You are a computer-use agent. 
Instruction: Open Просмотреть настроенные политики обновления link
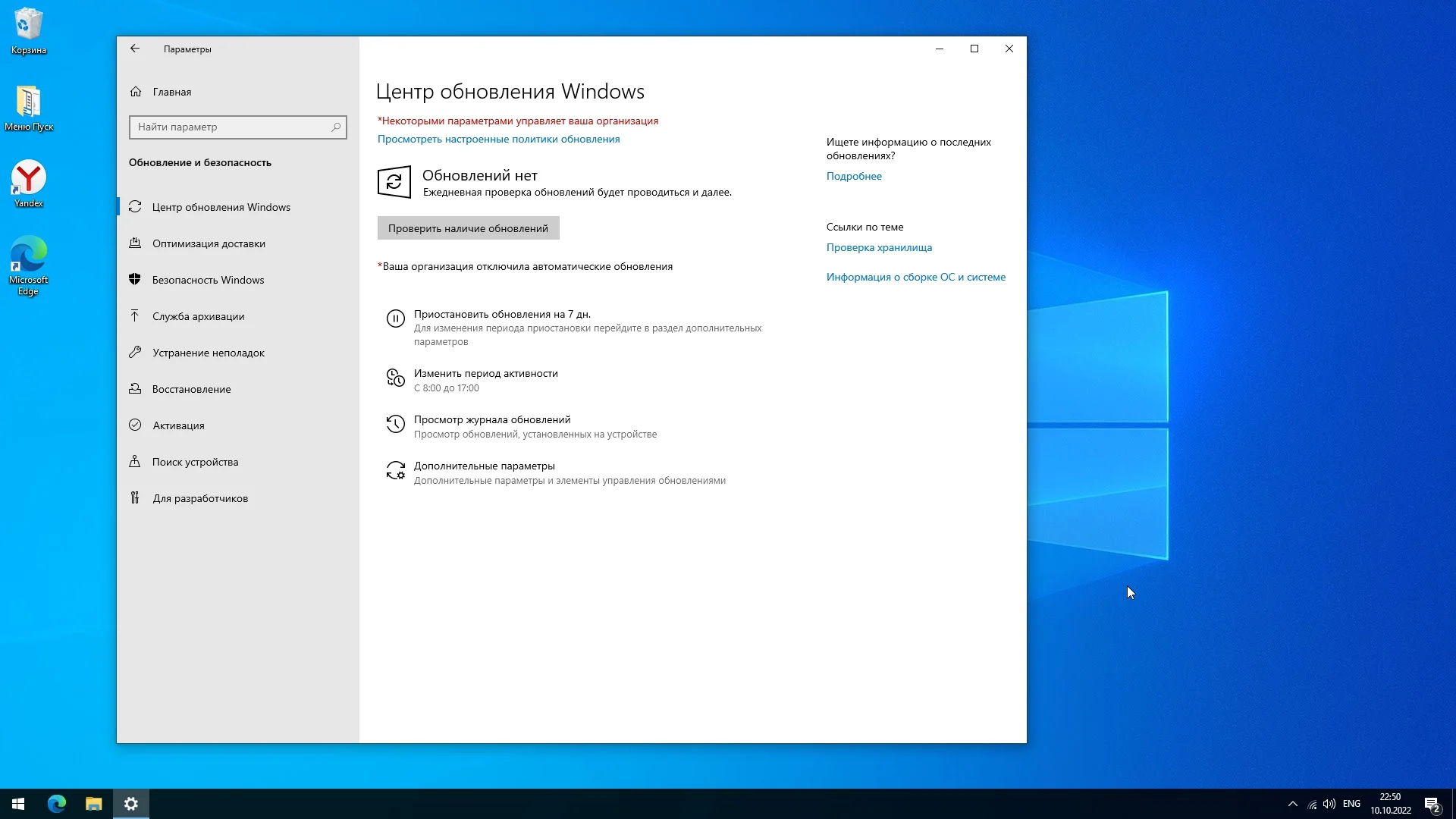(x=498, y=139)
